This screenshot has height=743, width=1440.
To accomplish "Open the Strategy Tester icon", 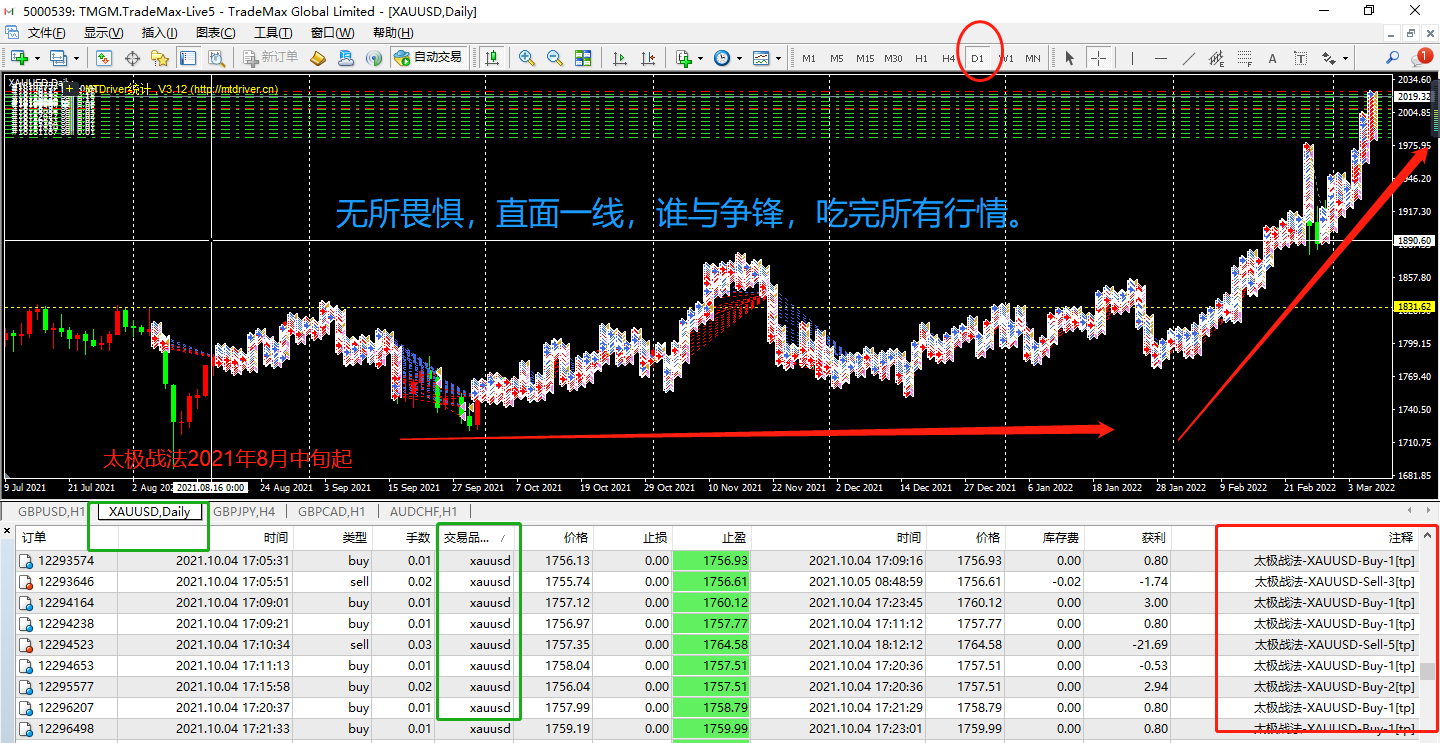I will point(215,58).
